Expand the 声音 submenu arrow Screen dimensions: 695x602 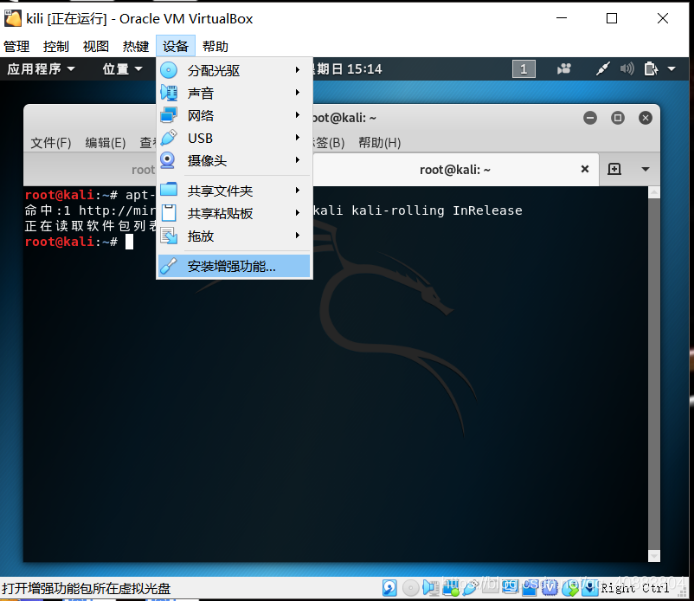coord(298,93)
